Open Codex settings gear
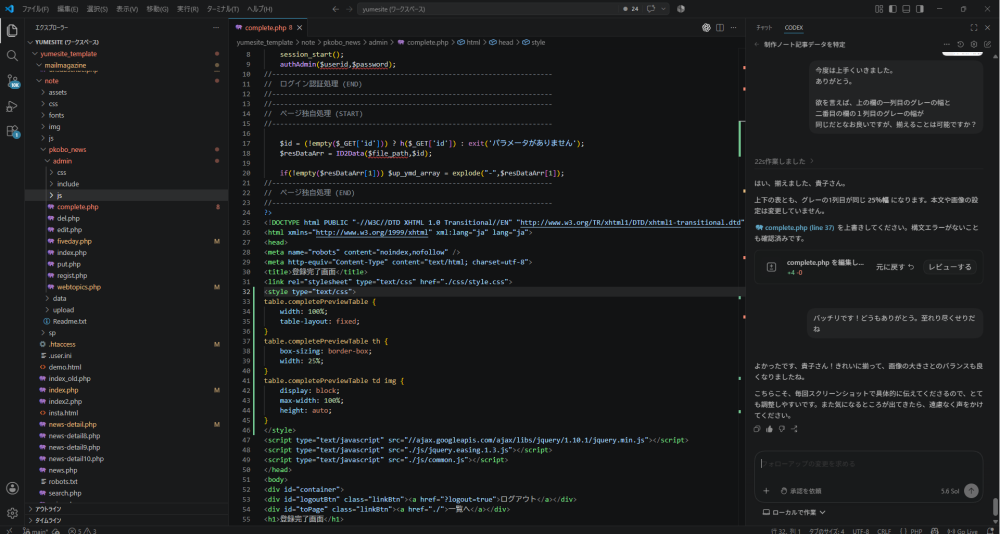Viewport: 1000px width, 534px height. coord(974,44)
